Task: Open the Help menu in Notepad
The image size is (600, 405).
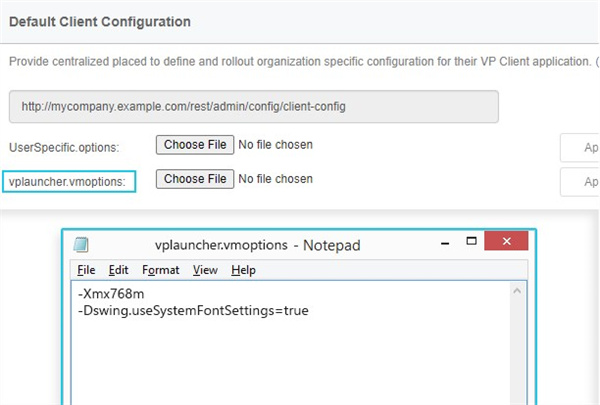Action: pos(243,270)
